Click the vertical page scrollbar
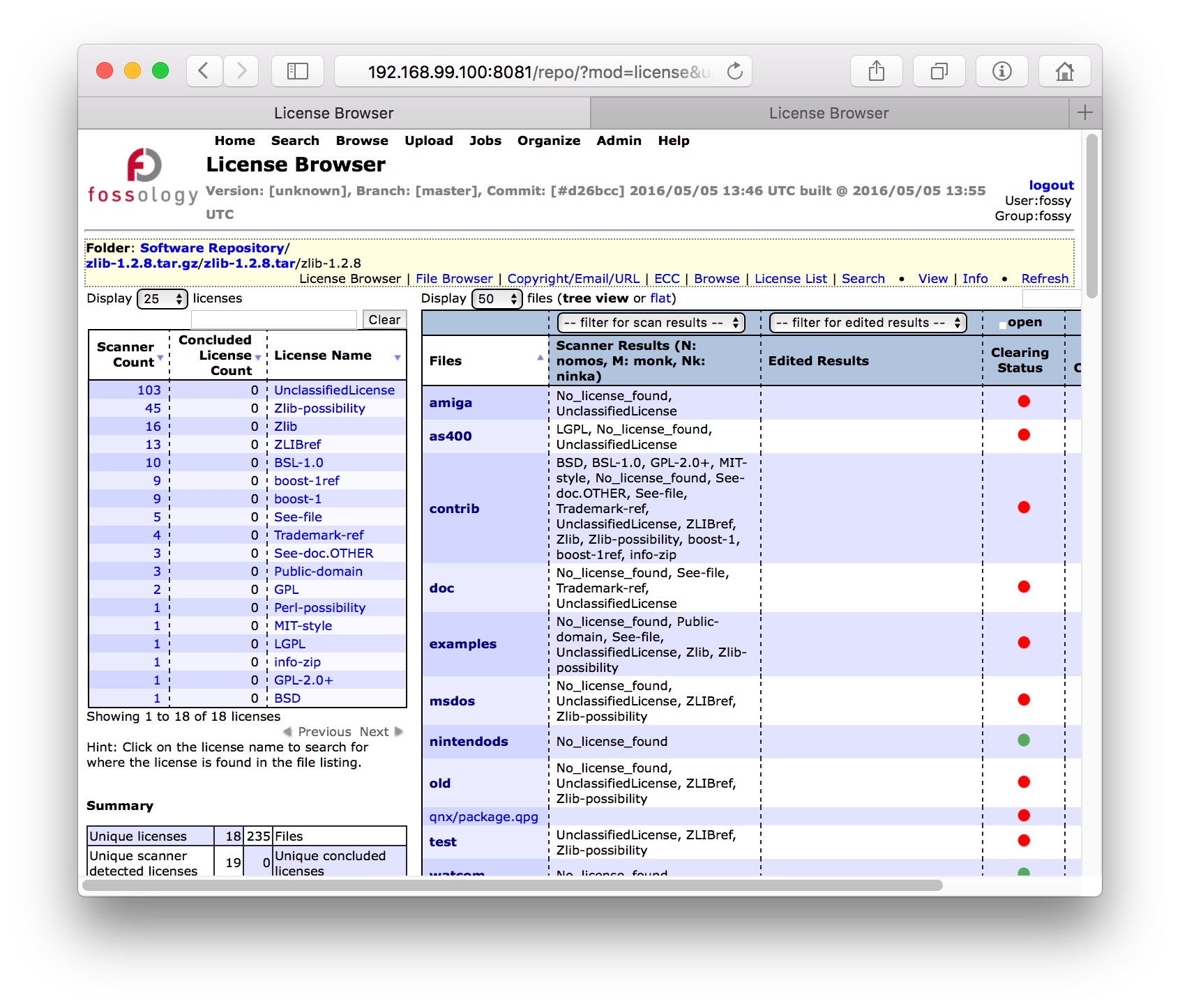The width and height of the screenshot is (1180, 1008). 1093,216
